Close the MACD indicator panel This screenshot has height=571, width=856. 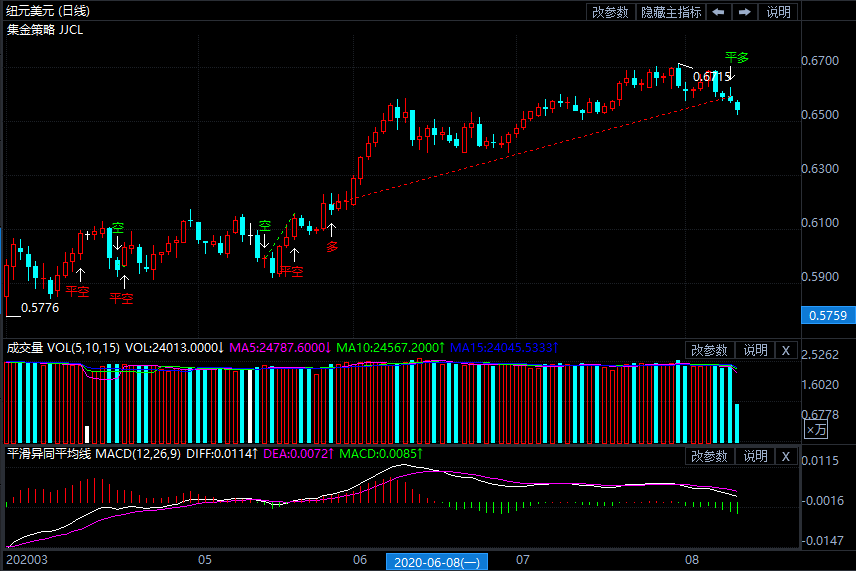point(785,456)
